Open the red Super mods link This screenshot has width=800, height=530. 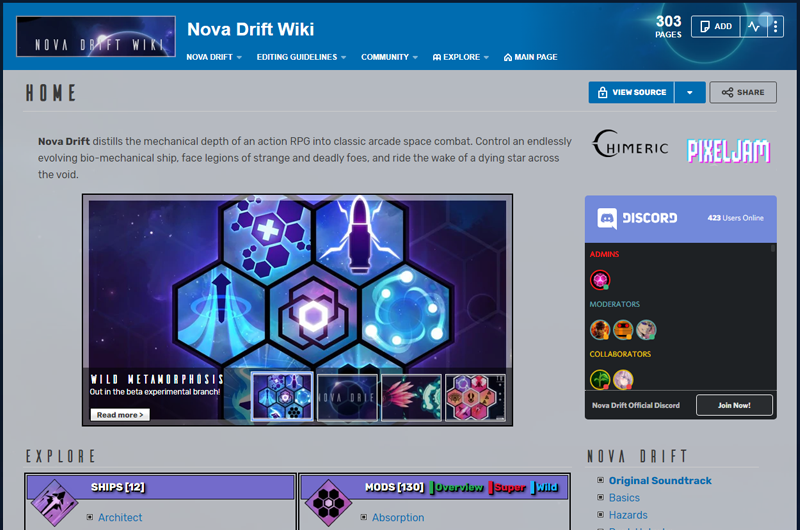(508, 488)
